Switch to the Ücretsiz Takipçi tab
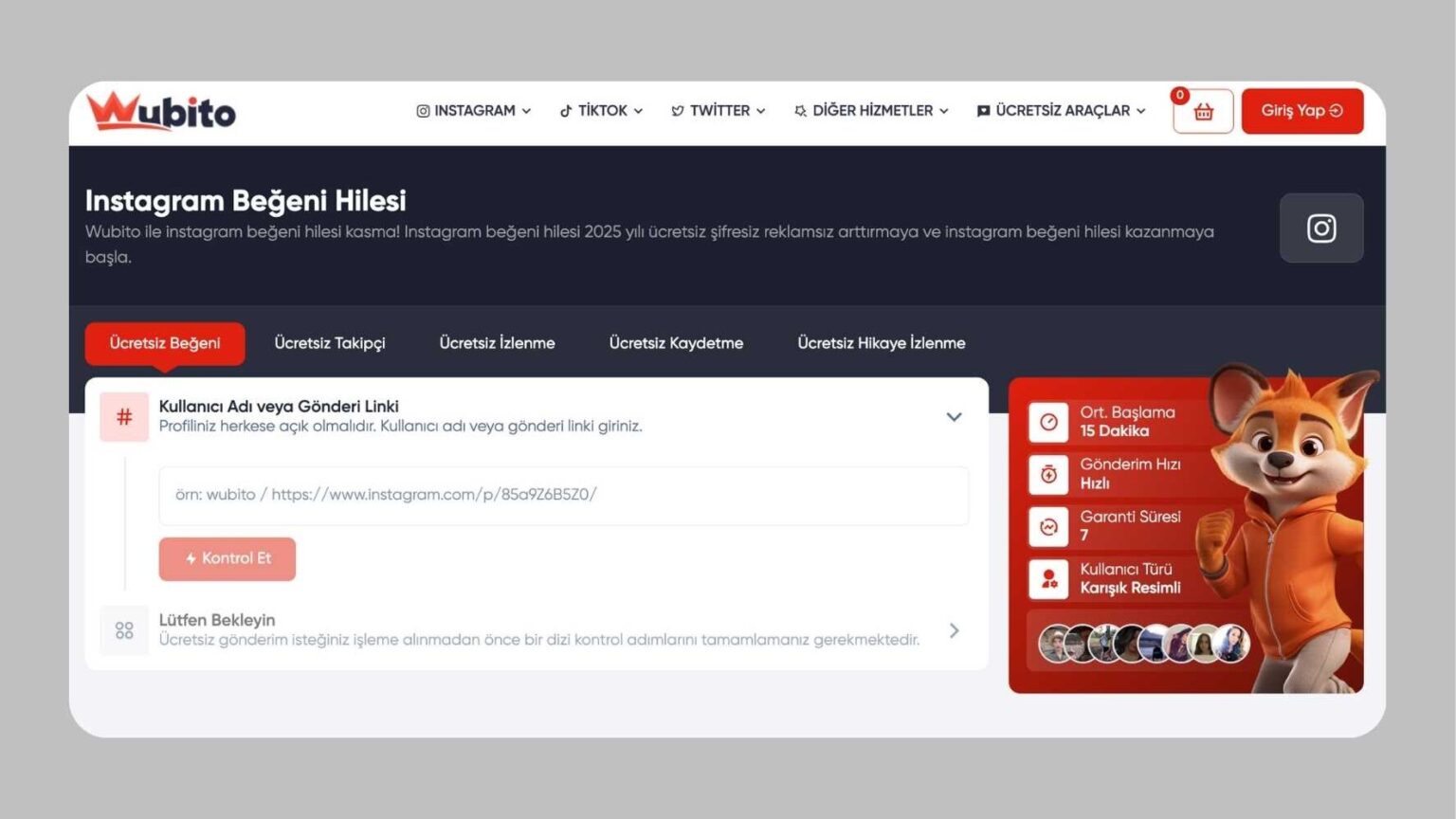The height and width of the screenshot is (819, 1456). (329, 343)
